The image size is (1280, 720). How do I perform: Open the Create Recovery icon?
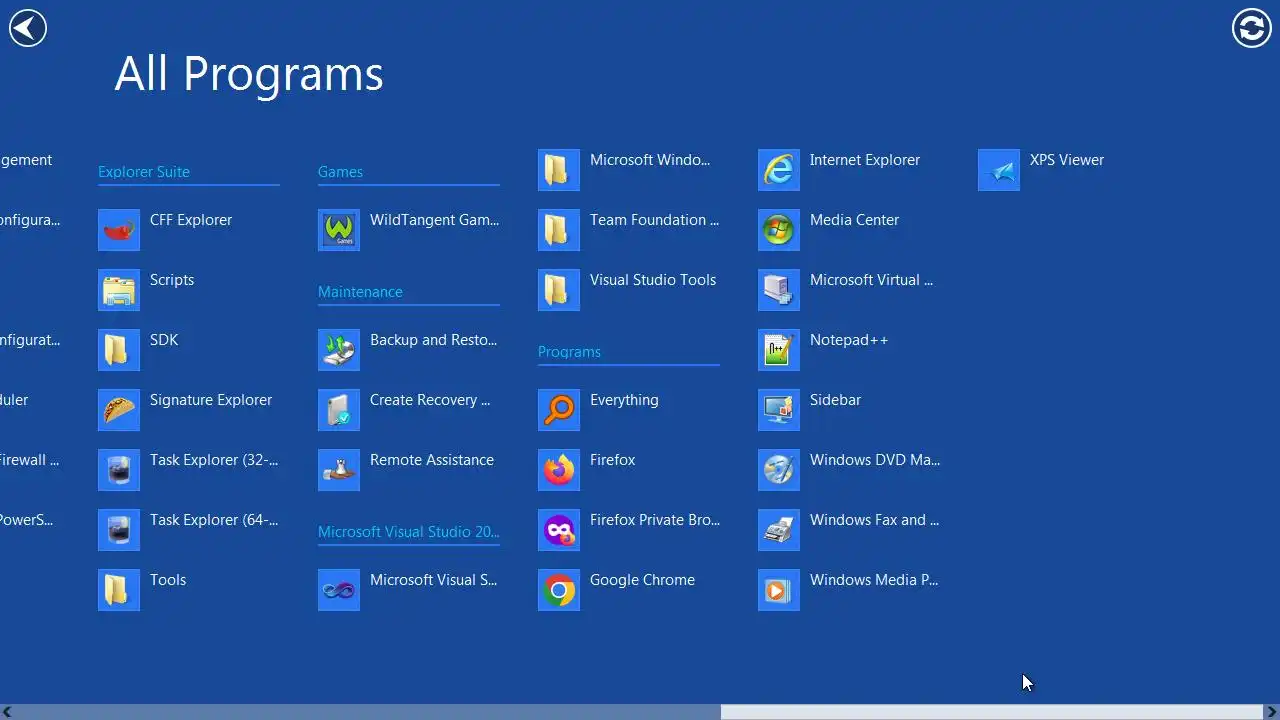(x=339, y=410)
